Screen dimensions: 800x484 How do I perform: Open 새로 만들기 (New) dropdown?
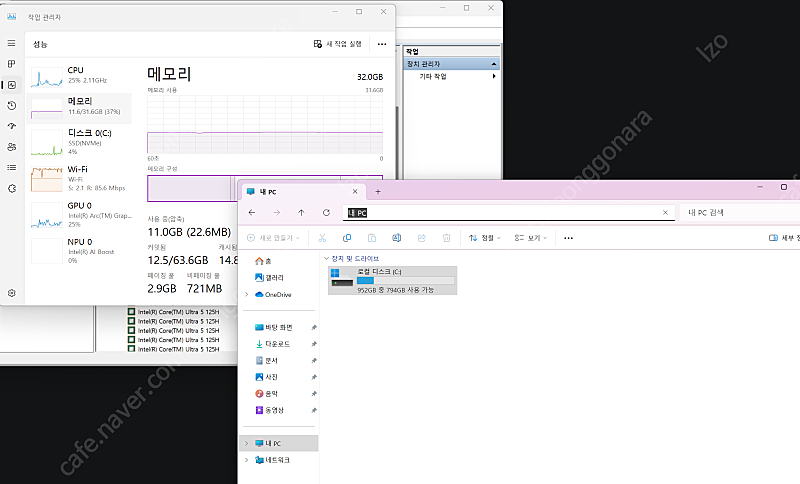coord(273,238)
